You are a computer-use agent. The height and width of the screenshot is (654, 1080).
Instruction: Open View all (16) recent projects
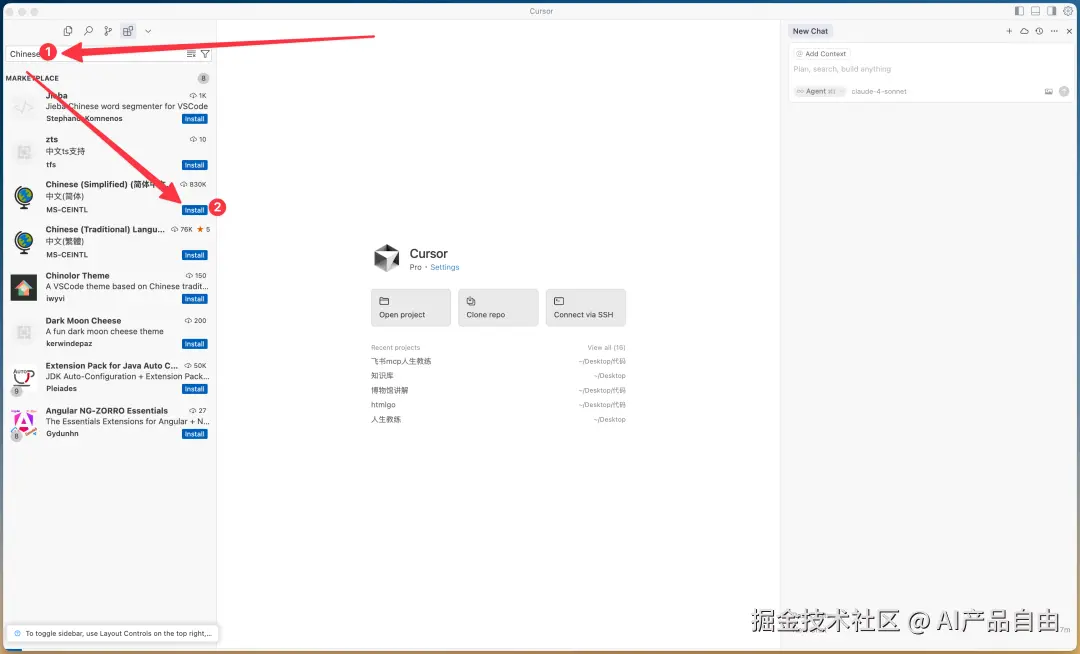coord(606,348)
